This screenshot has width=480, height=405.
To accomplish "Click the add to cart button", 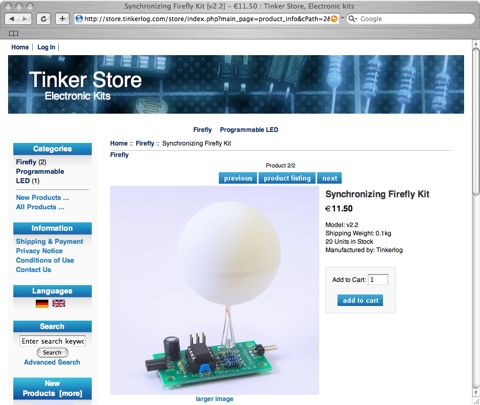I will click(360, 300).
